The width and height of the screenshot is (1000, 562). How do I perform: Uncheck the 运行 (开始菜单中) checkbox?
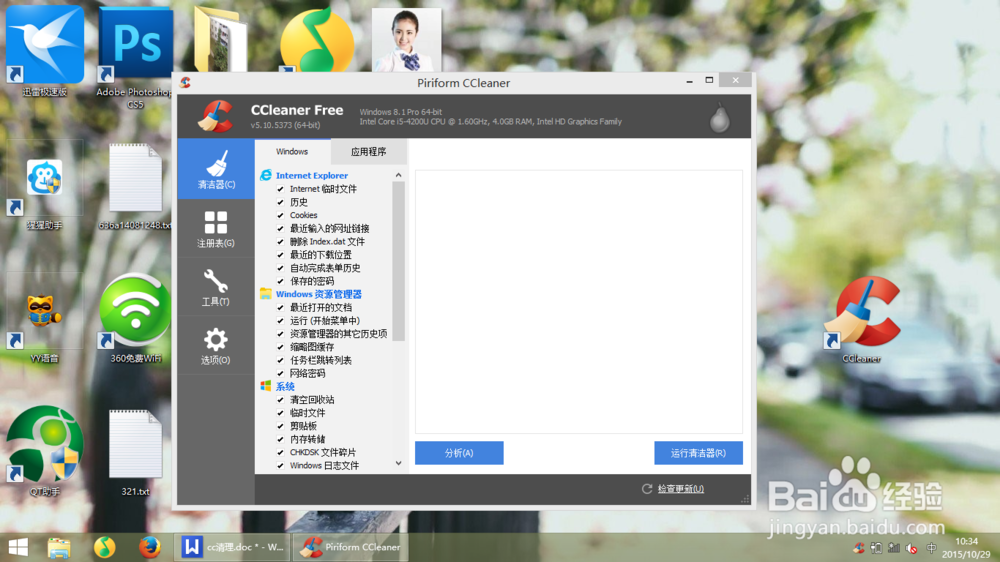point(281,321)
